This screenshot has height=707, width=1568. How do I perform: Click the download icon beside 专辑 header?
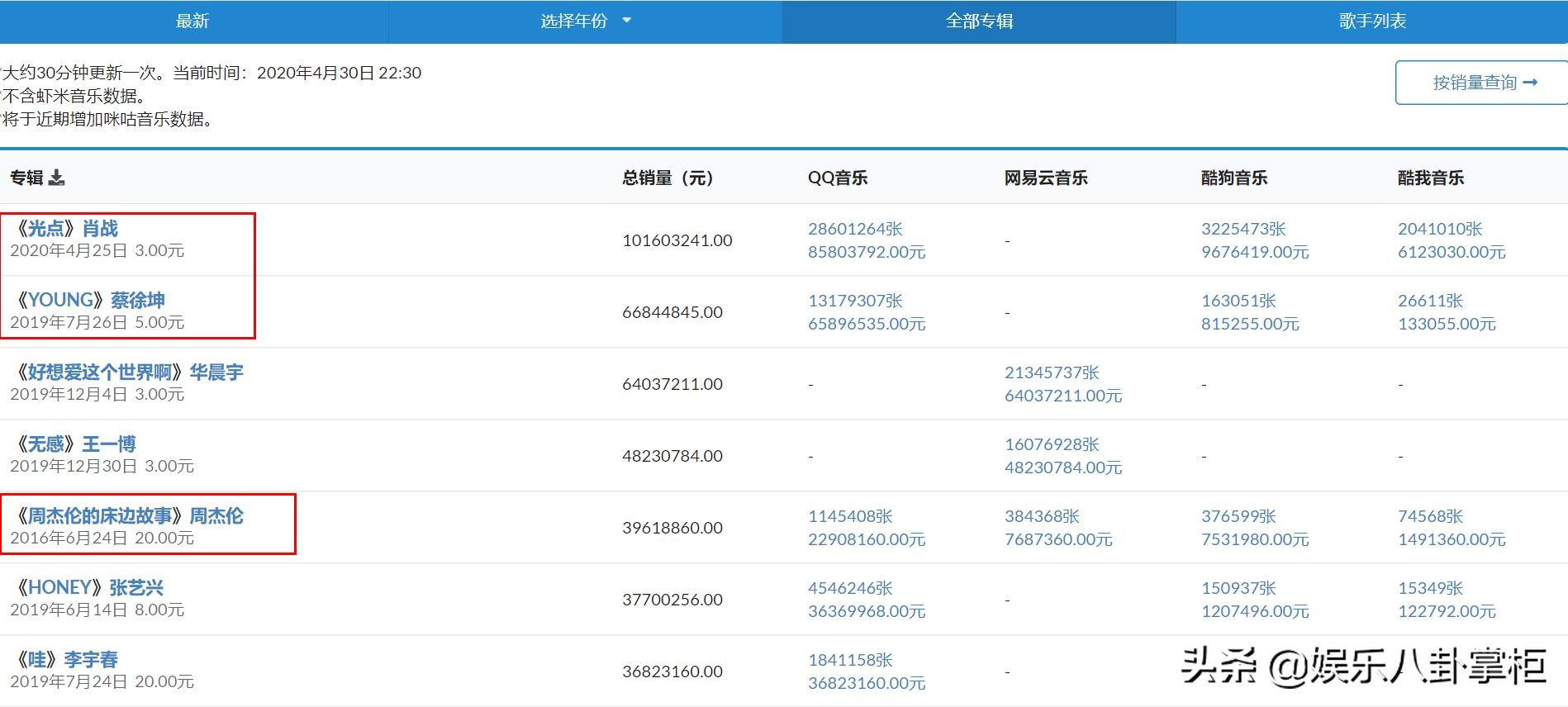coord(56,178)
